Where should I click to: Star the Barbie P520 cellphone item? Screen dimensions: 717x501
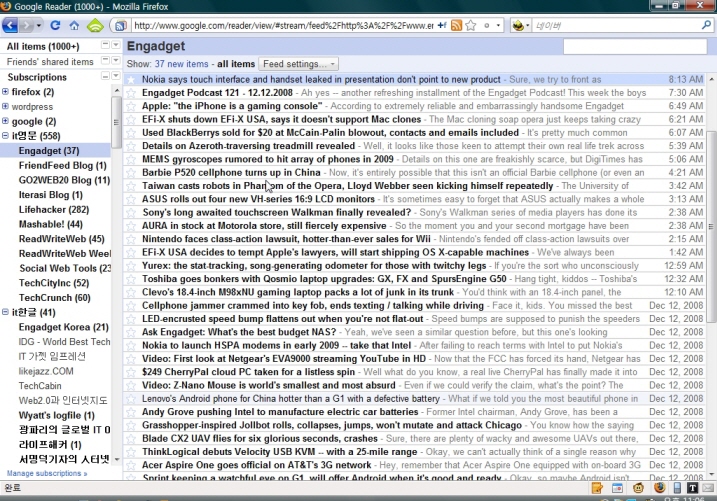[x=131, y=172]
